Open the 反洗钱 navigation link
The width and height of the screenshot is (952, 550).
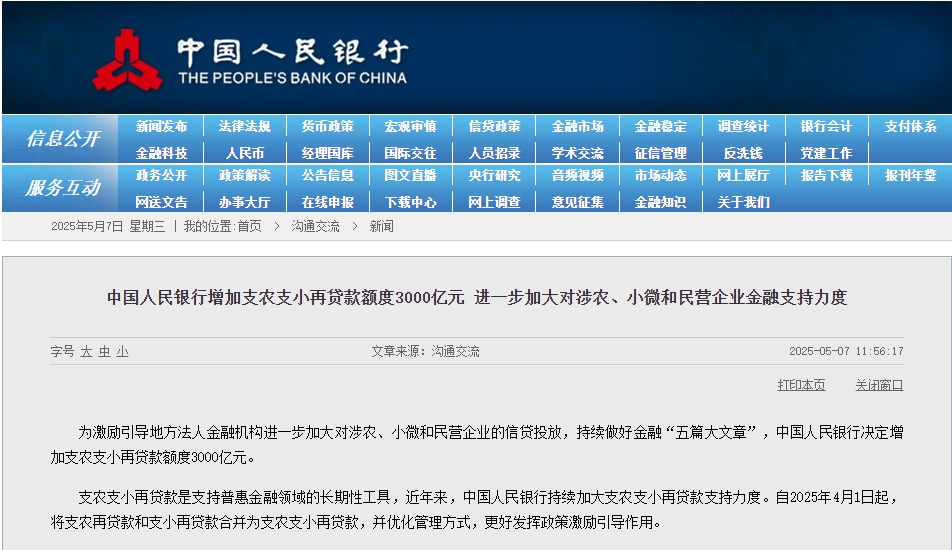tap(743, 153)
